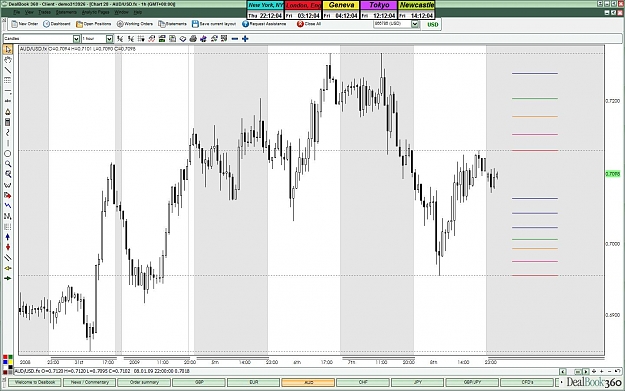Viewport: 625px width, 391px height.
Task: Select the calculator tool in sidebar
Action: 8,122
